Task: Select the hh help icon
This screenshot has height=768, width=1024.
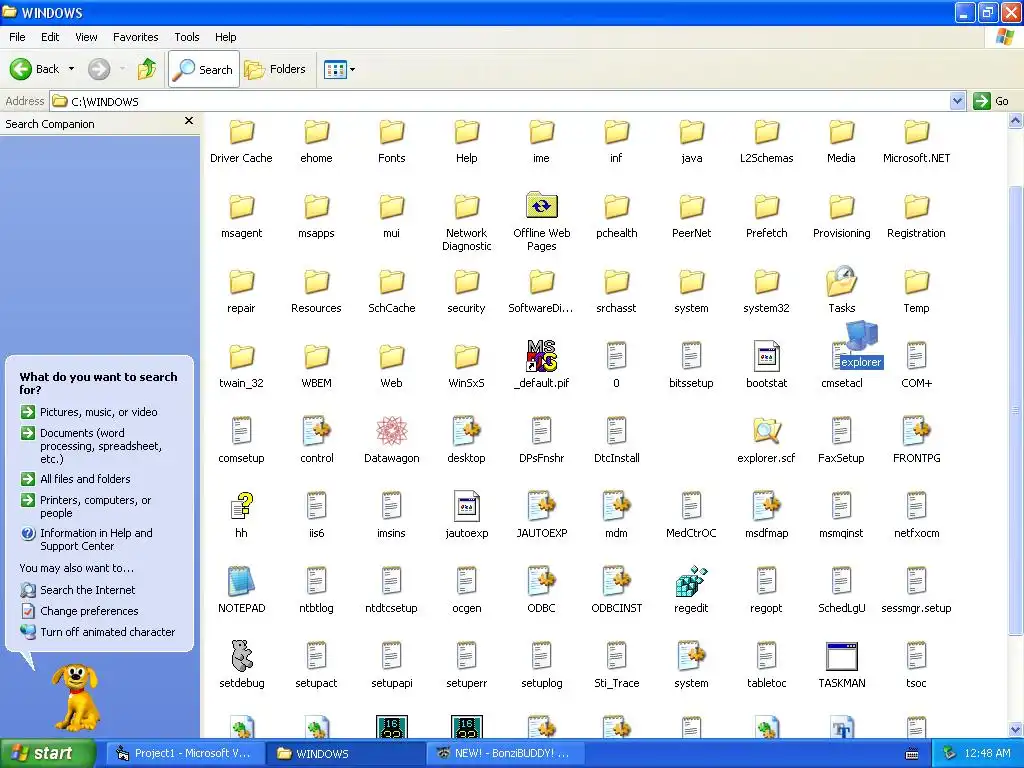Action: tap(241, 506)
